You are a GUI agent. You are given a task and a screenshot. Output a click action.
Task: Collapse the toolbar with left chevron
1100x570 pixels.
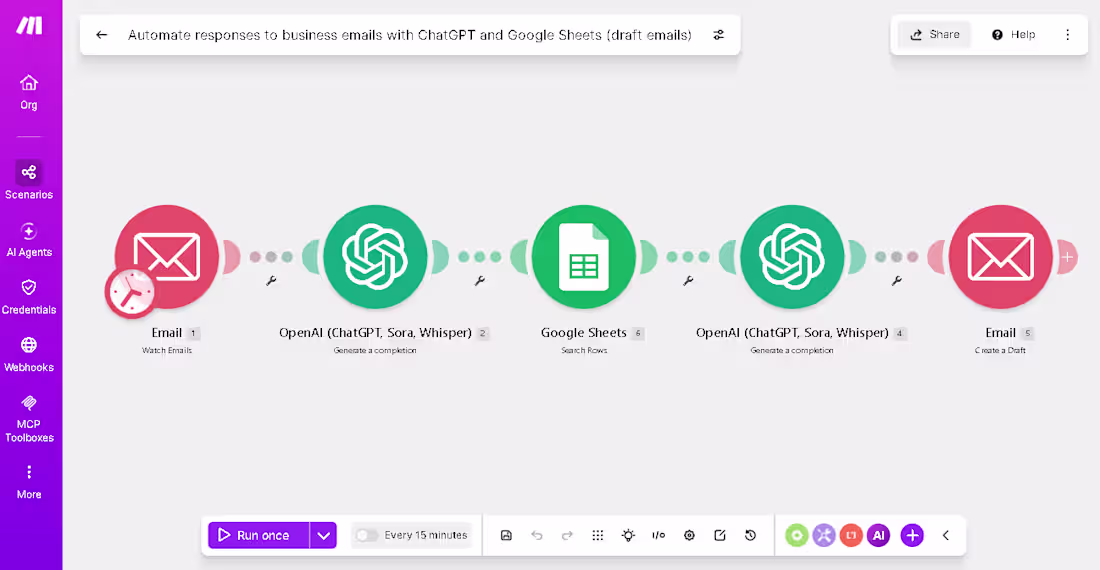(x=946, y=535)
